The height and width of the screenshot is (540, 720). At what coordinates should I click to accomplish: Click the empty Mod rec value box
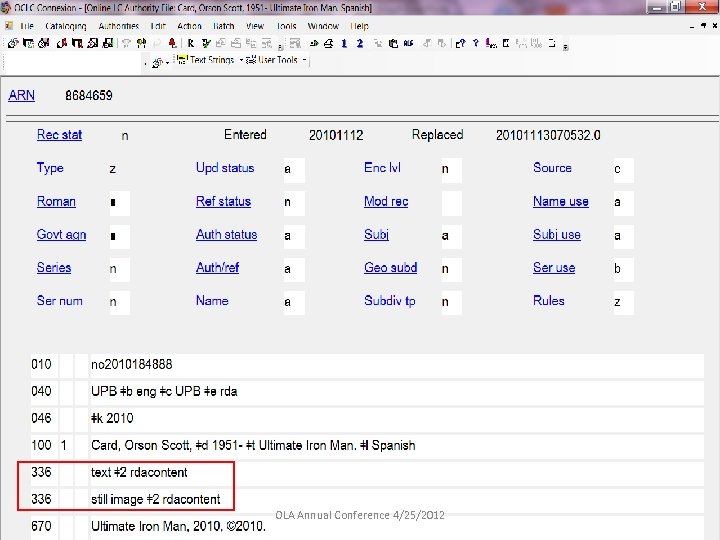pos(451,202)
